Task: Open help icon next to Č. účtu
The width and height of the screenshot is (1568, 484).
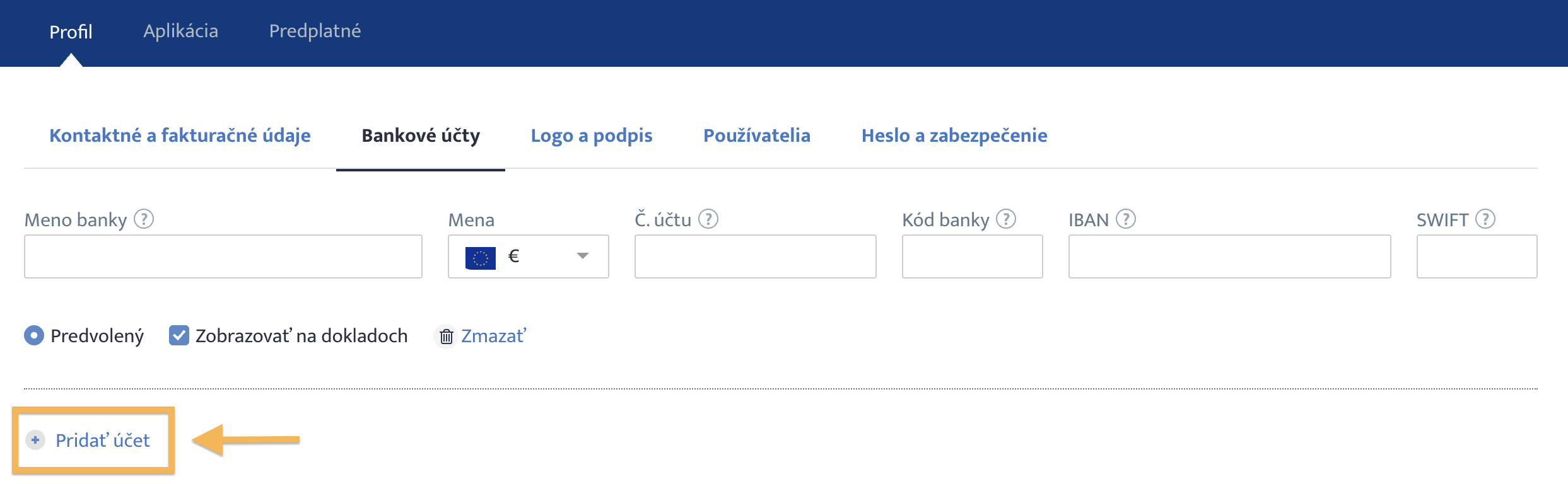Action: [x=708, y=219]
